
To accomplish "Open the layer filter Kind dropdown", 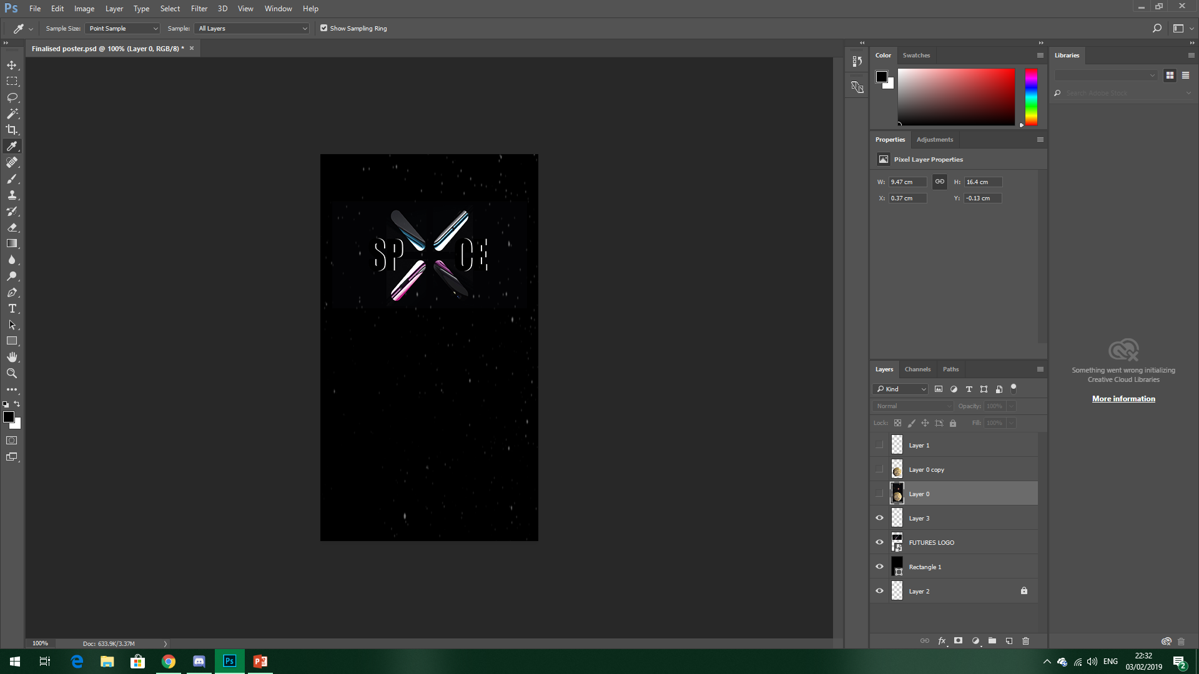I will coord(901,389).
